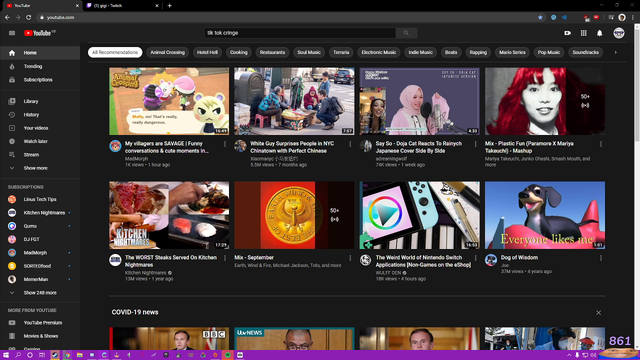Select the Soul Music chip
This screenshot has width=640, height=360.
coord(309,52)
